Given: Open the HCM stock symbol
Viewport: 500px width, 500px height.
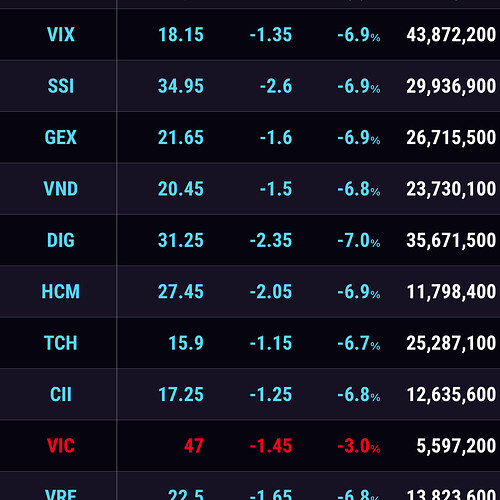Looking at the screenshot, I should click(61, 292).
